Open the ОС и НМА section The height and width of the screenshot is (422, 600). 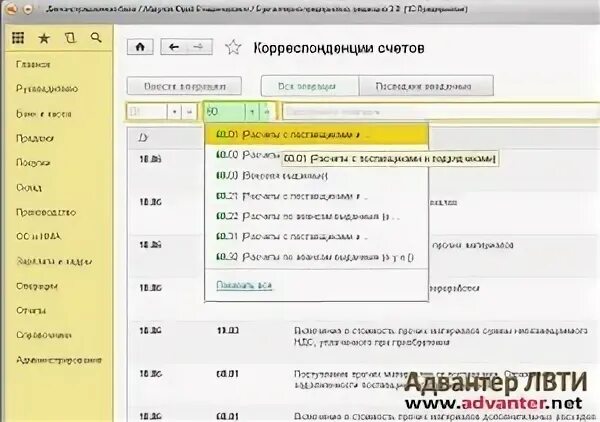coord(38,236)
